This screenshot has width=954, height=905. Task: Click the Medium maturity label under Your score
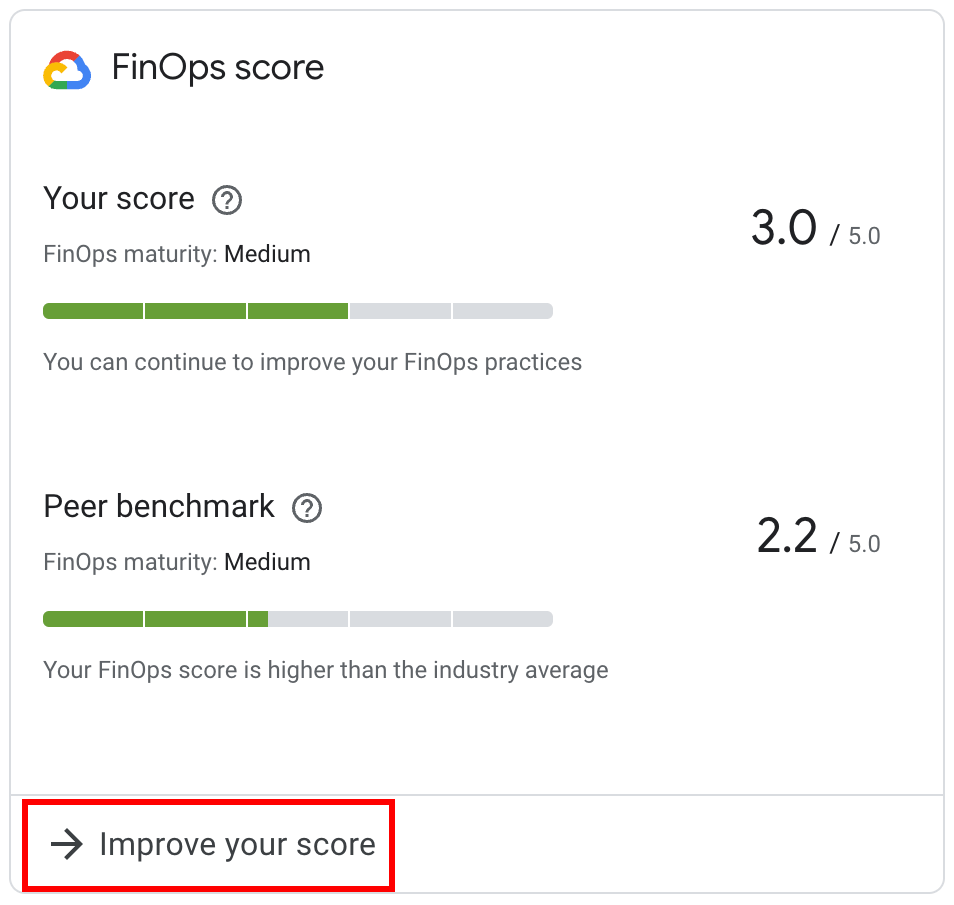[x=267, y=254]
